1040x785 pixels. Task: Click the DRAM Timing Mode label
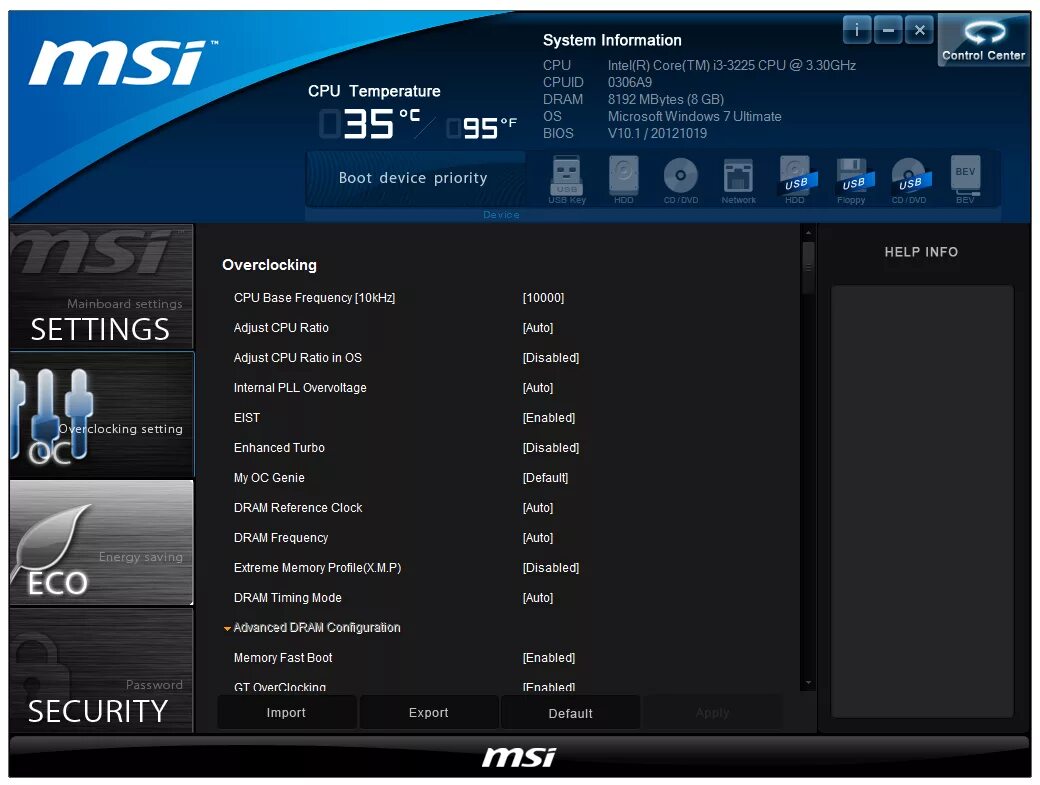[288, 597]
